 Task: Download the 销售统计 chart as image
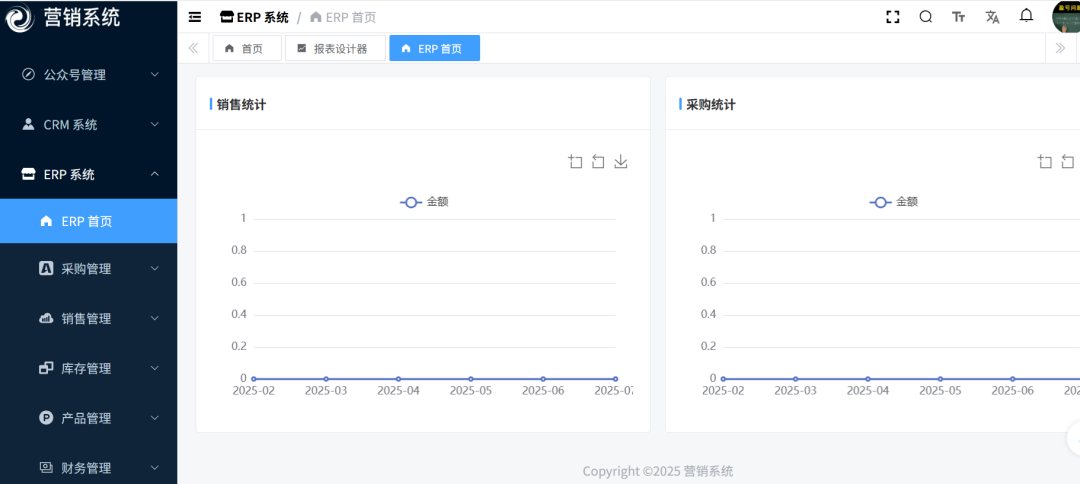click(x=621, y=162)
